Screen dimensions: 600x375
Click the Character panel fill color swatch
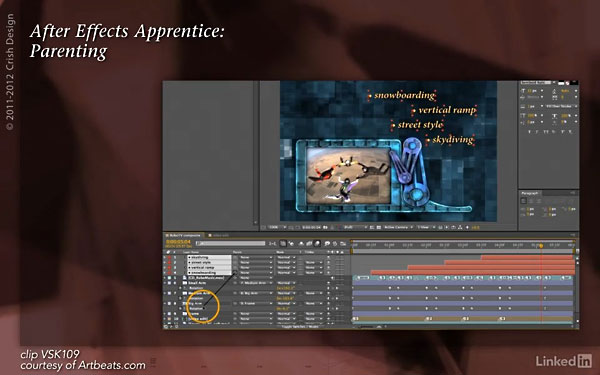click(x=561, y=83)
